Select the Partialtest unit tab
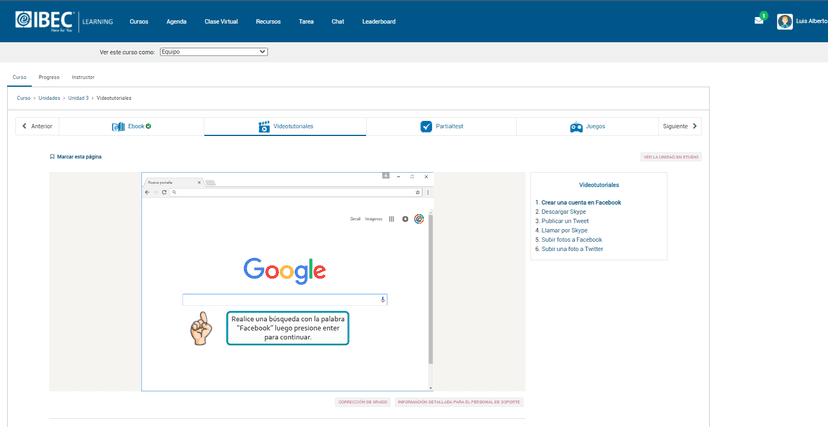Viewport: 828px width, 427px height. point(441,127)
